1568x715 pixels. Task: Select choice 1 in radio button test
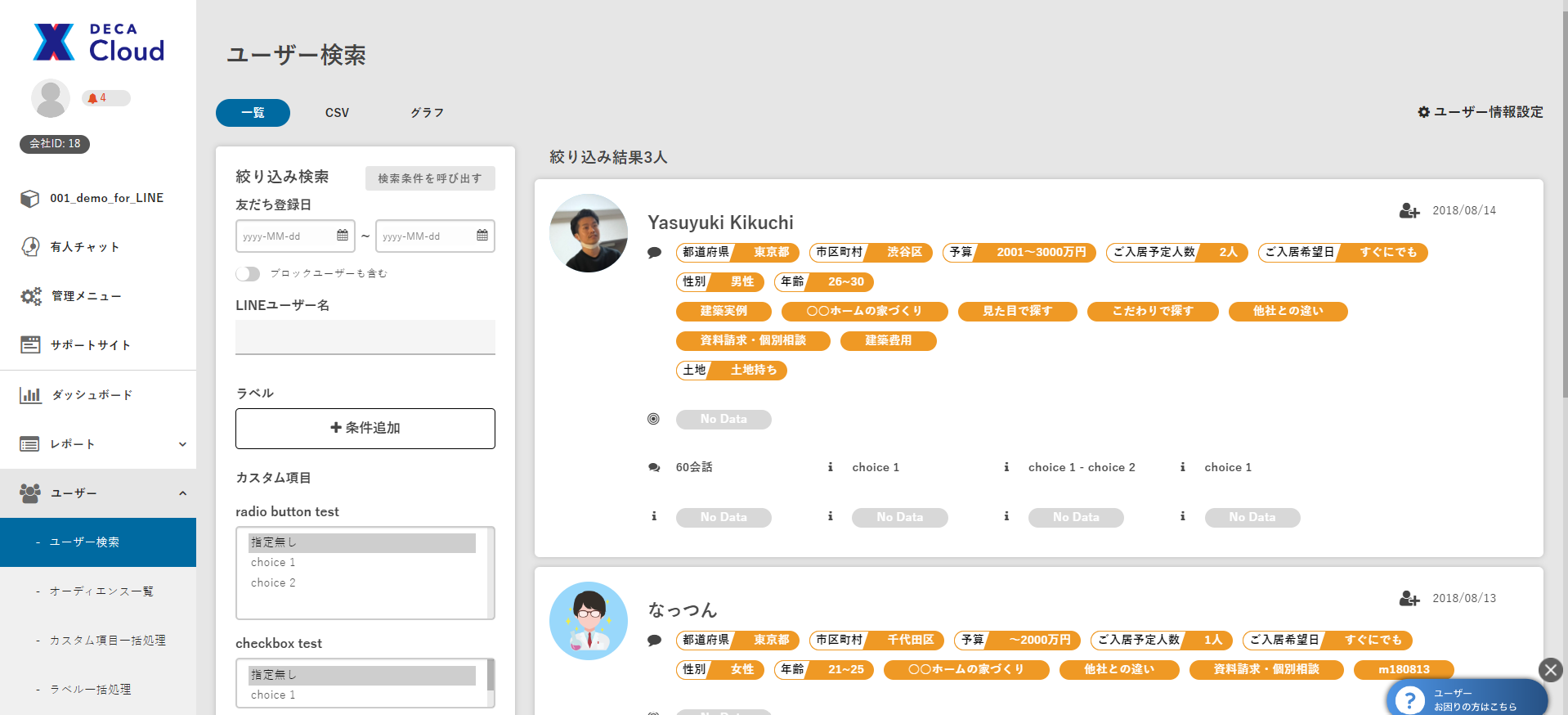tap(362, 563)
